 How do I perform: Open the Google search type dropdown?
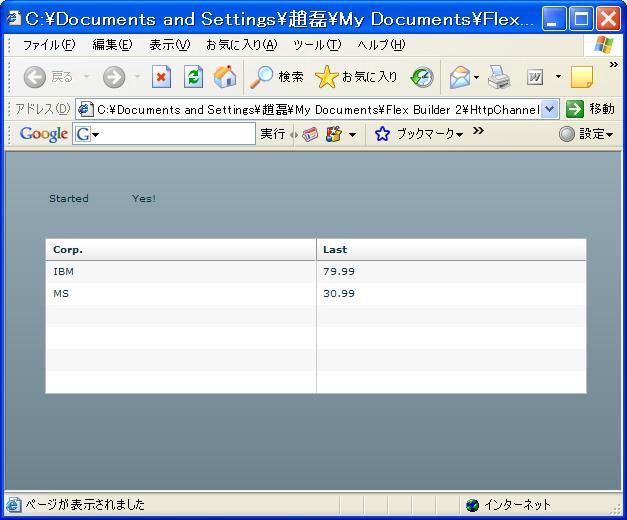[86, 134]
